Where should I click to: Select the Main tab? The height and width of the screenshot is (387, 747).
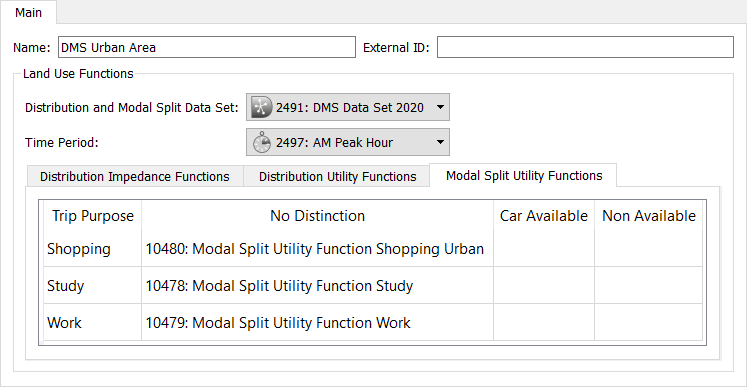coord(29,12)
